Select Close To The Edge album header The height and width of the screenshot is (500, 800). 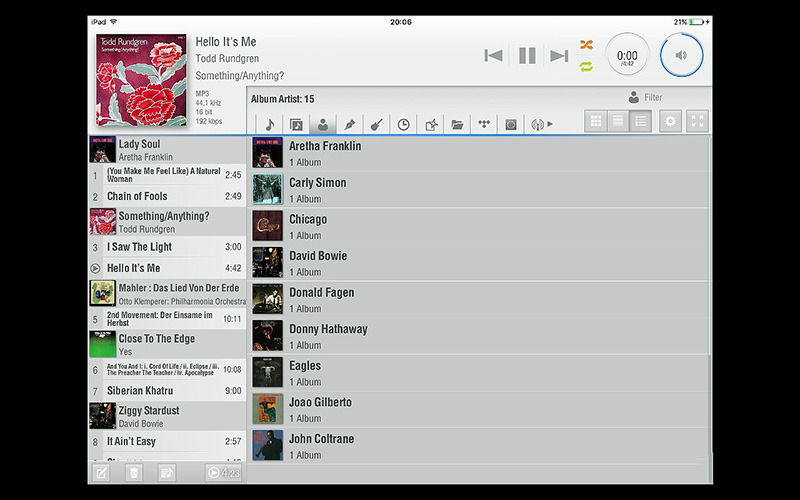coord(167,344)
